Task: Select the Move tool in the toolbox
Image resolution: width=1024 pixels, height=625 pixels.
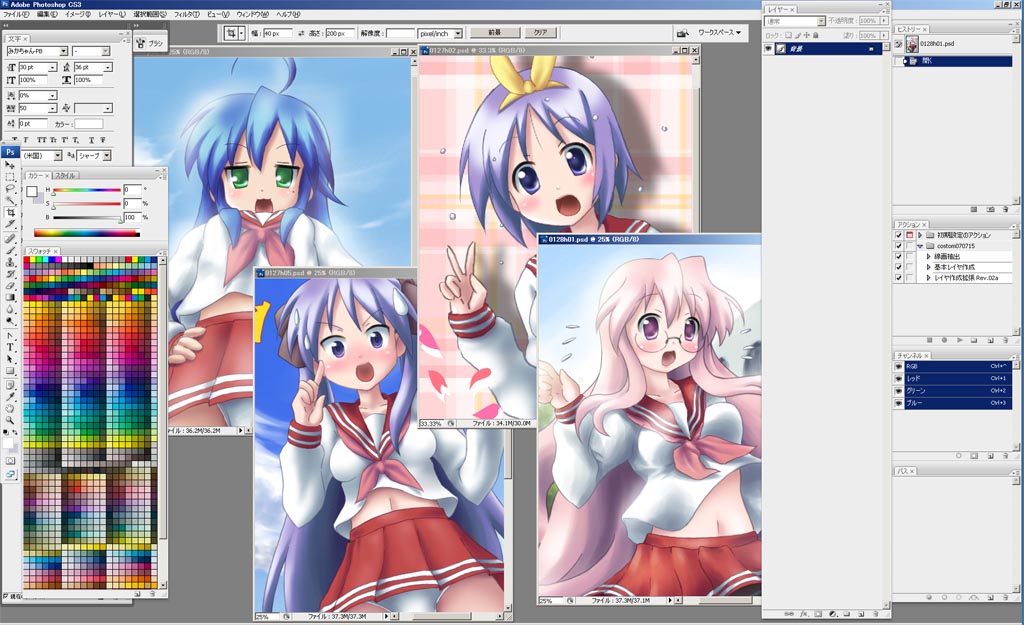Action: tap(10, 165)
